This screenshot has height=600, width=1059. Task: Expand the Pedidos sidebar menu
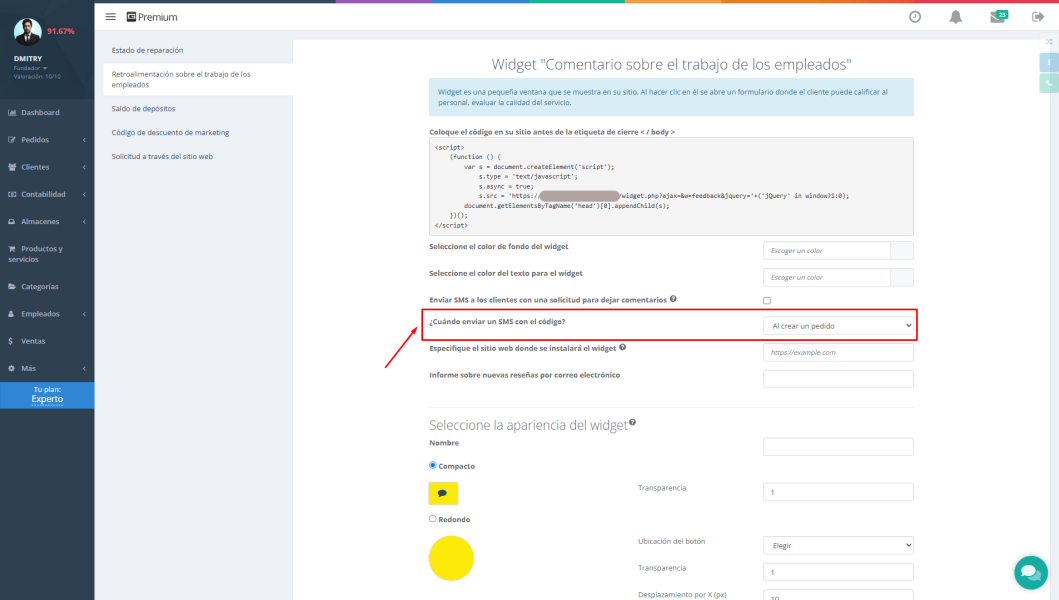click(47, 140)
